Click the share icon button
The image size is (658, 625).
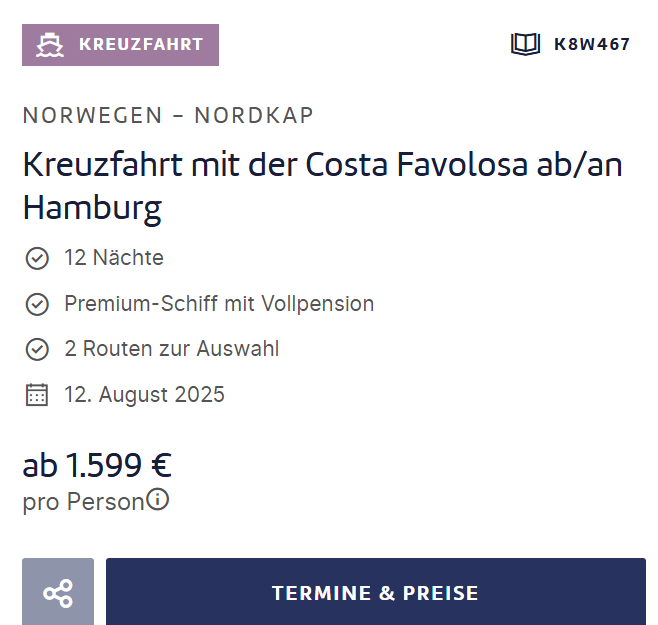point(58,592)
